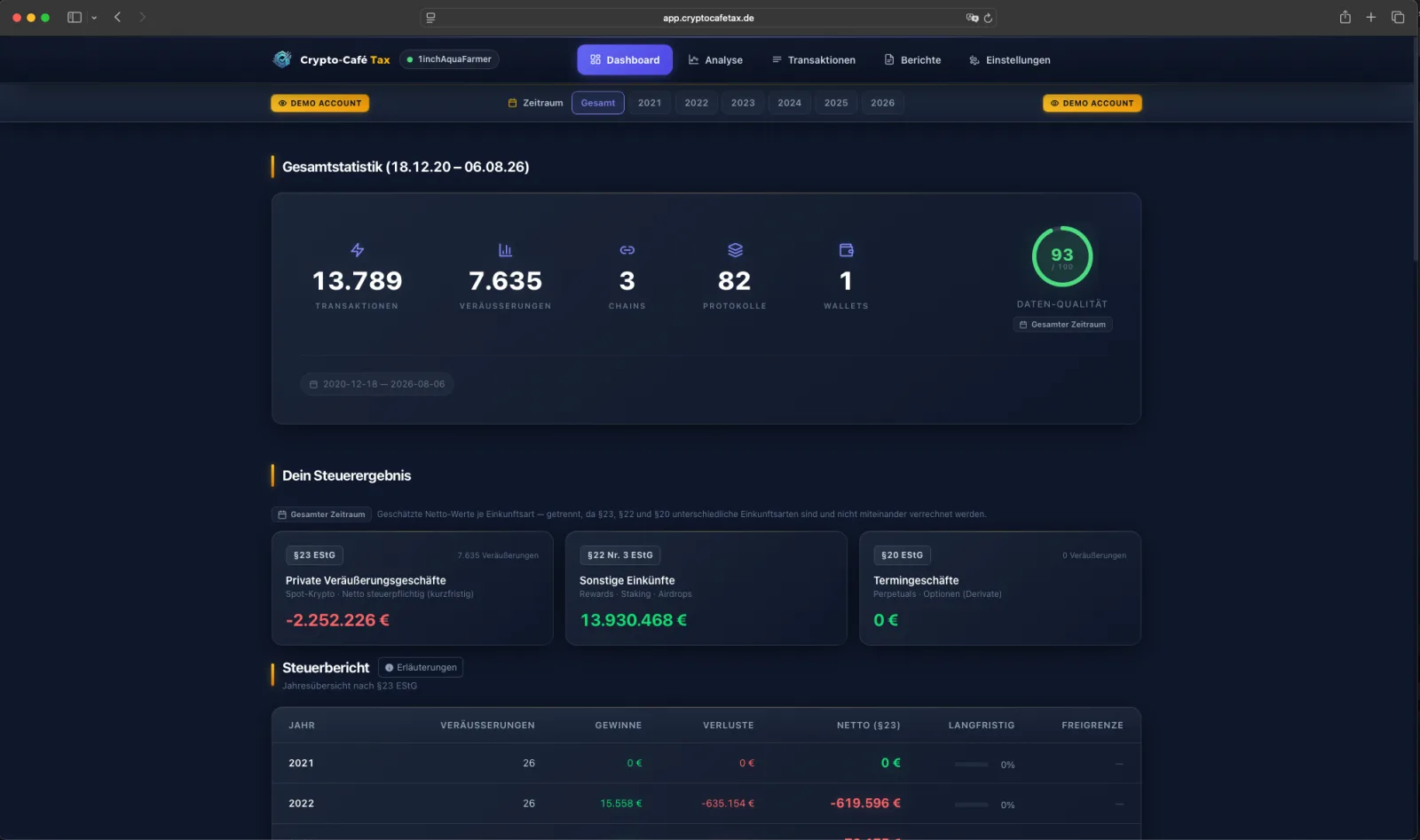Open the 1inchAquaFarmer account selector
This screenshot has width=1420, height=840.
pyautogui.click(x=449, y=59)
